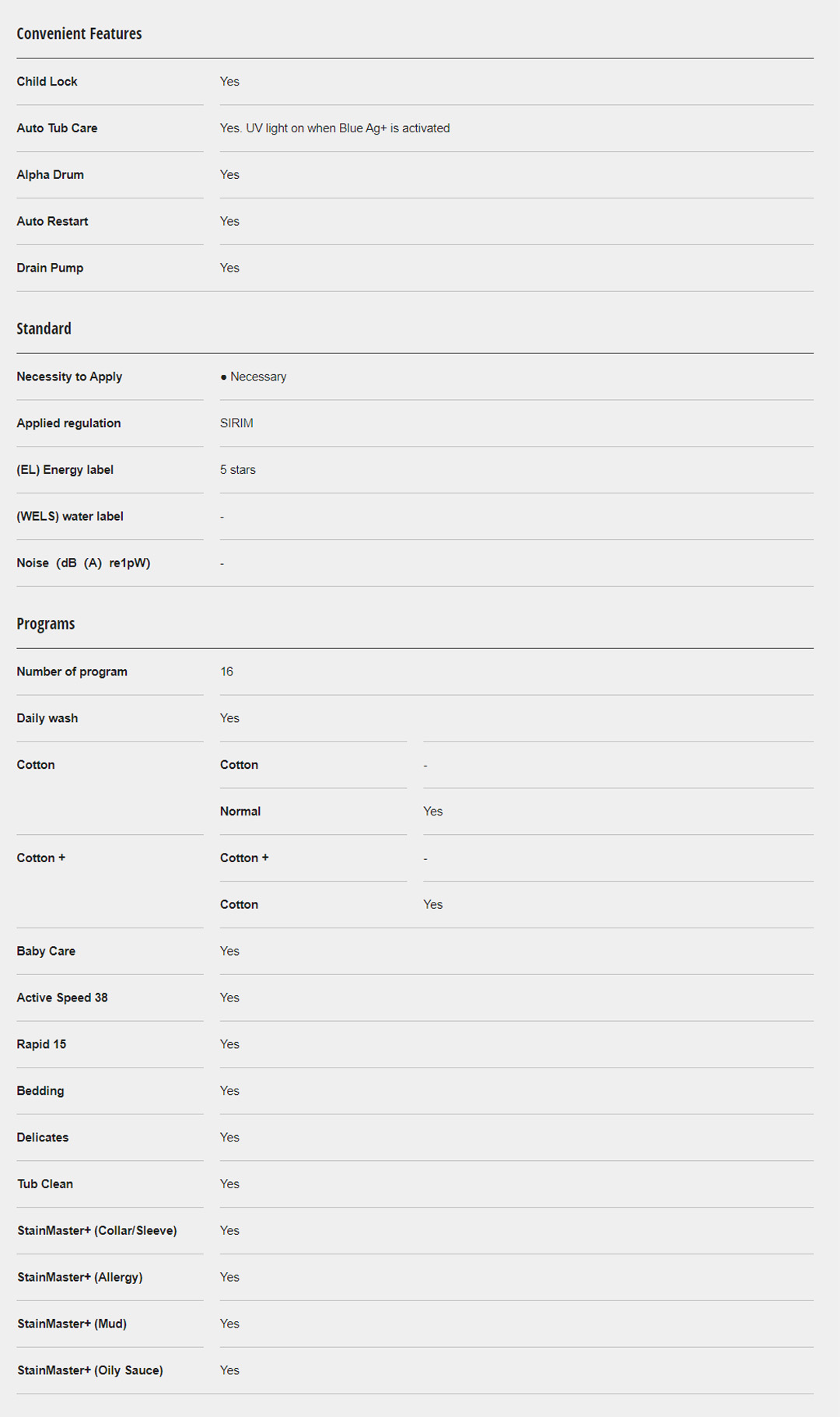Click the StainMaster+ (Oily Sauce) label
Screen dimensions: 840x1417
pos(90,1371)
